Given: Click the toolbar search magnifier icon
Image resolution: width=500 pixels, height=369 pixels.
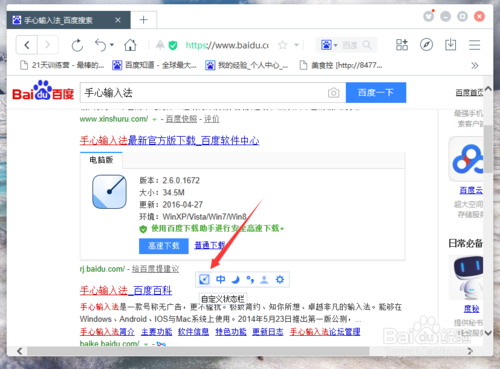Looking at the screenshot, I should tap(367, 45).
